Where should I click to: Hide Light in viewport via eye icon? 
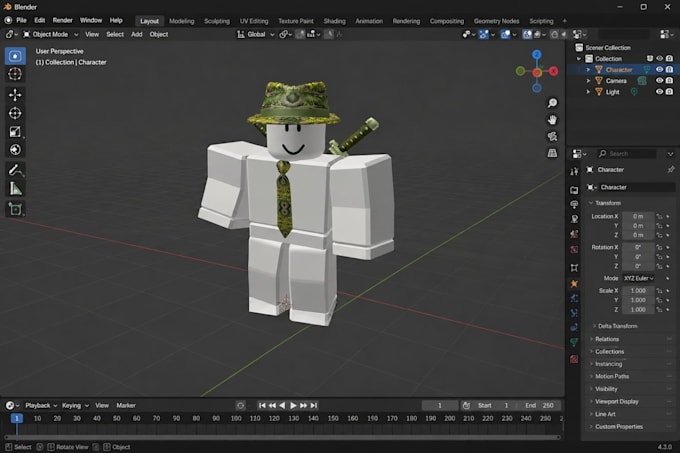[659, 91]
